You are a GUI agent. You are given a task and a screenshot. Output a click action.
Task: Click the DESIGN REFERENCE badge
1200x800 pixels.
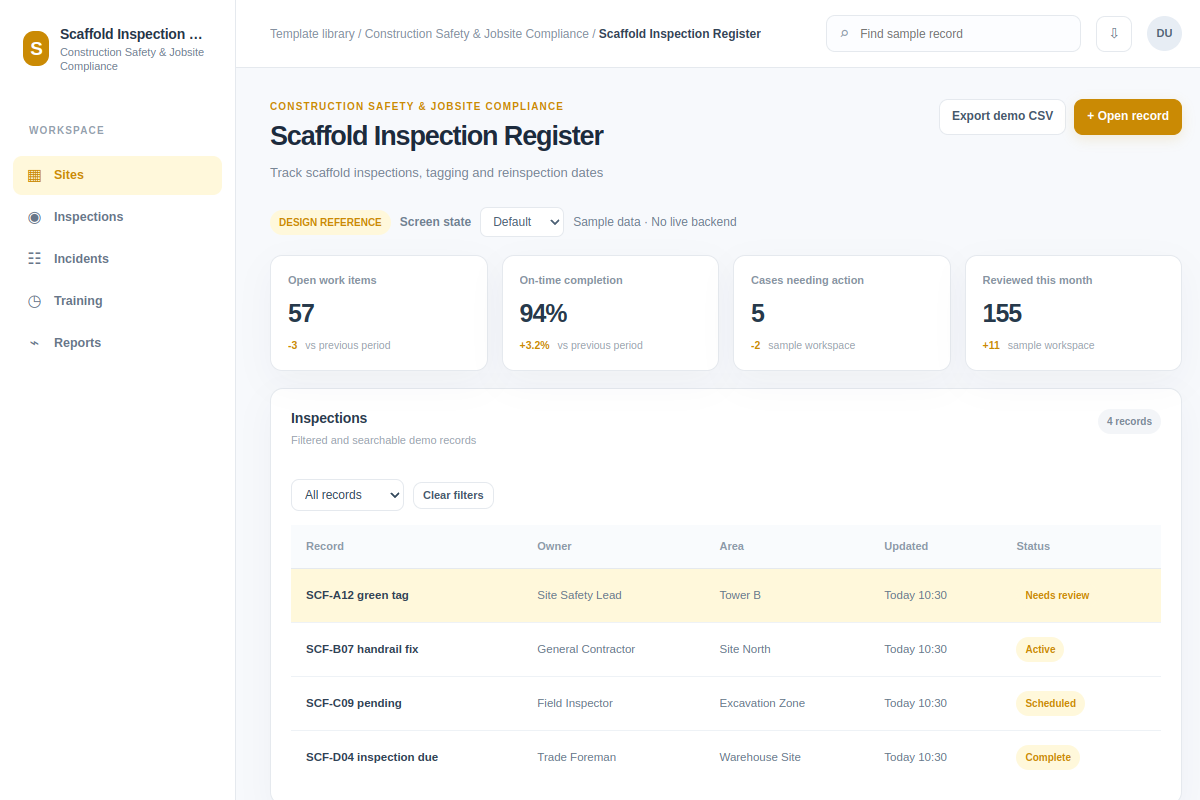[330, 222]
